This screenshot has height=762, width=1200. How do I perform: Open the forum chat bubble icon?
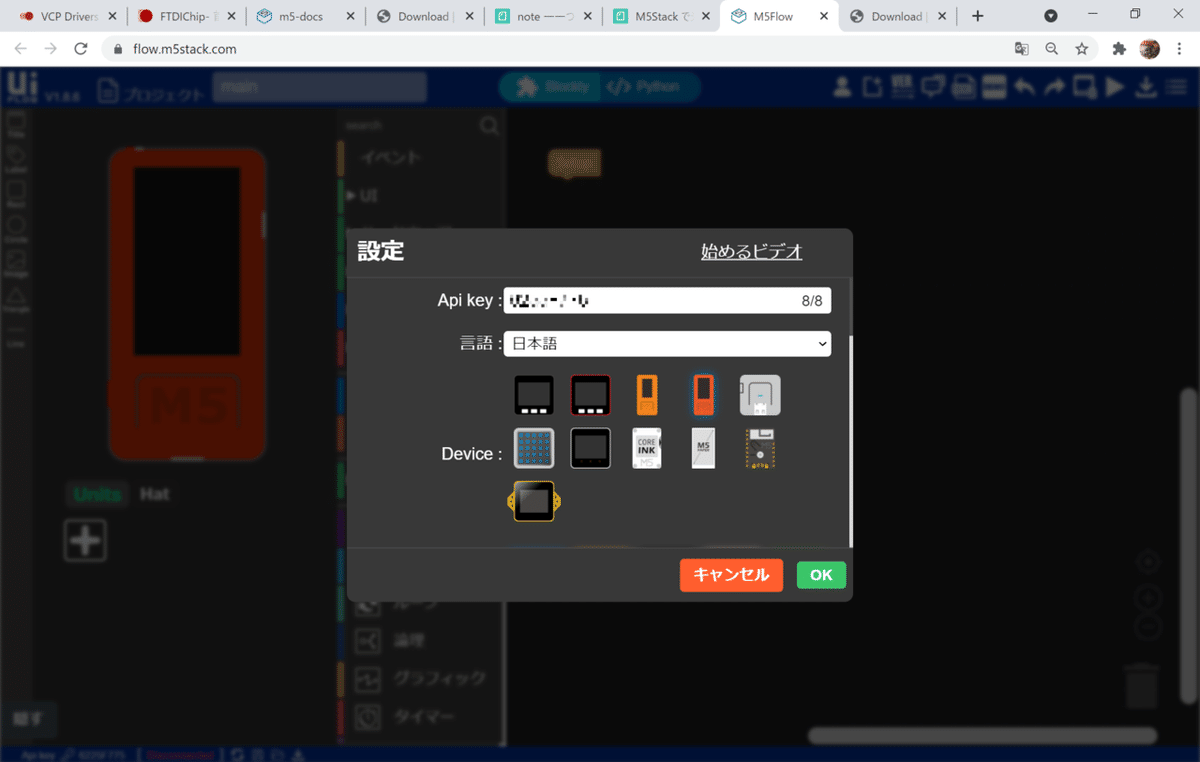pyautogui.click(x=933, y=88)
